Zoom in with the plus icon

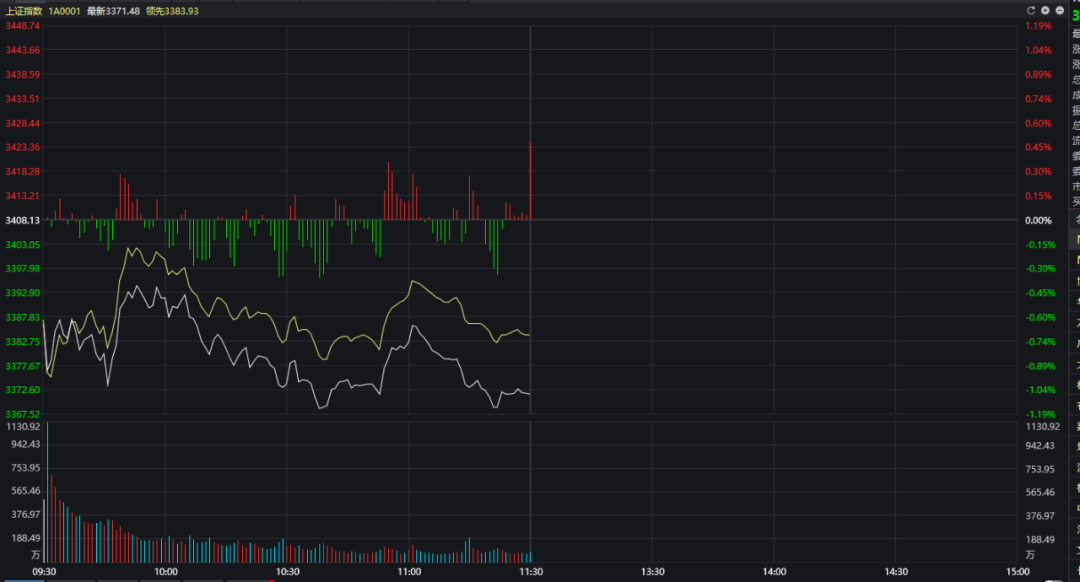coord(1045,10)
